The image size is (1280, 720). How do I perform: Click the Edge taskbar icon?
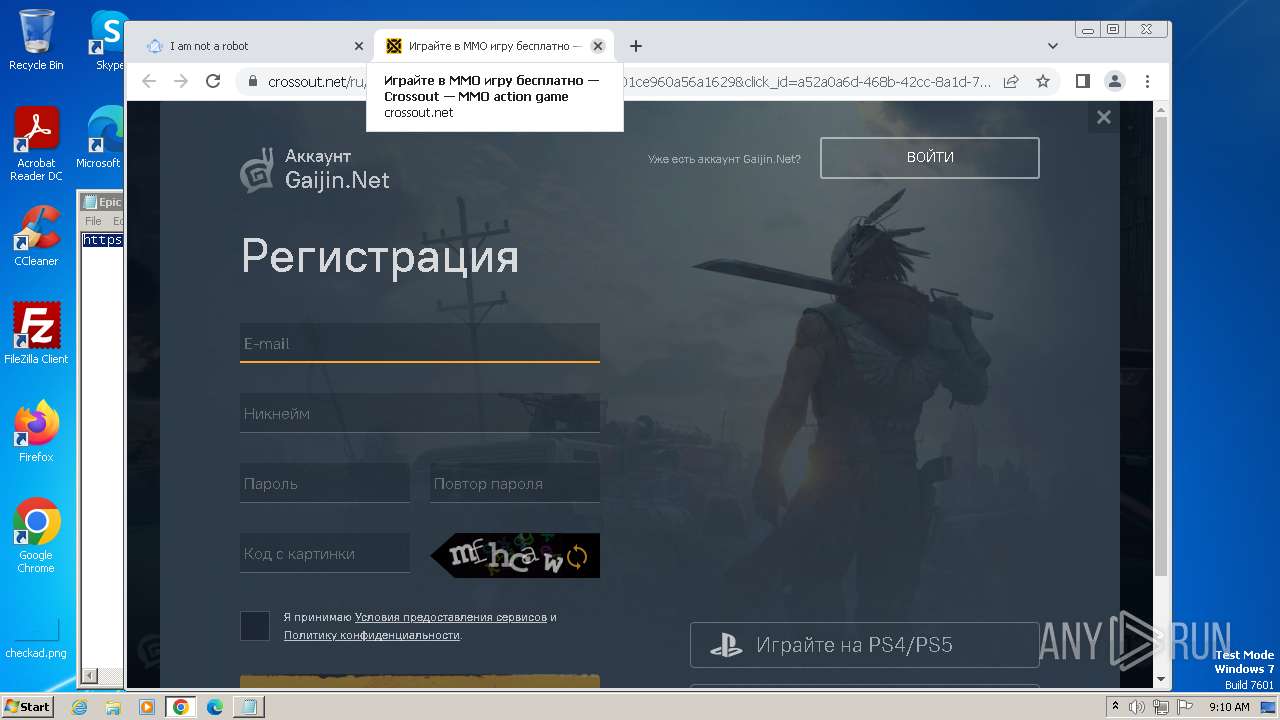point(215,707)
